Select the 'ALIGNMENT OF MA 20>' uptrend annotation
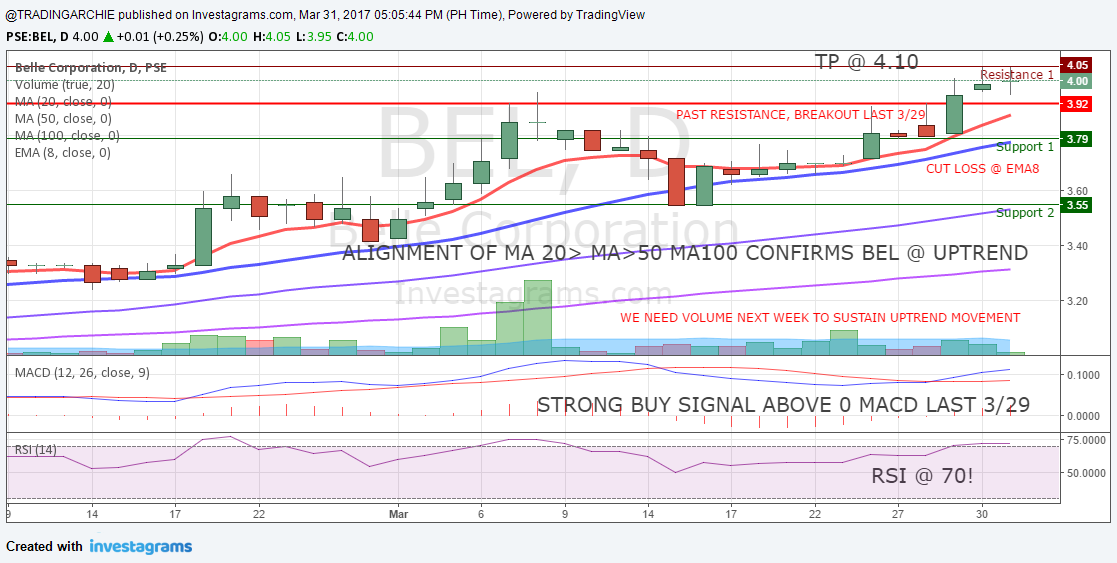Image resolution: width=1117 pixels, height=563 pixels. click(685, 253)
